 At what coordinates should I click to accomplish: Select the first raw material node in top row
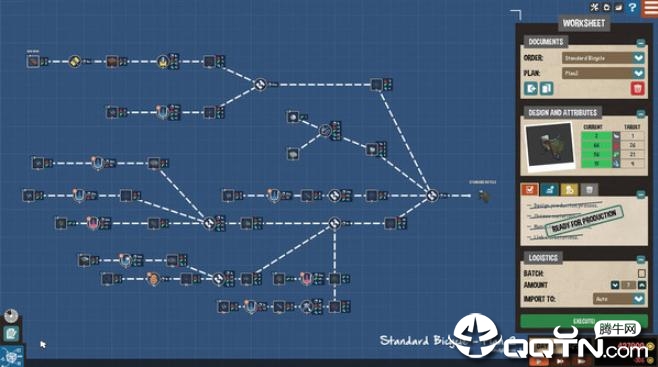coord(33,61)
